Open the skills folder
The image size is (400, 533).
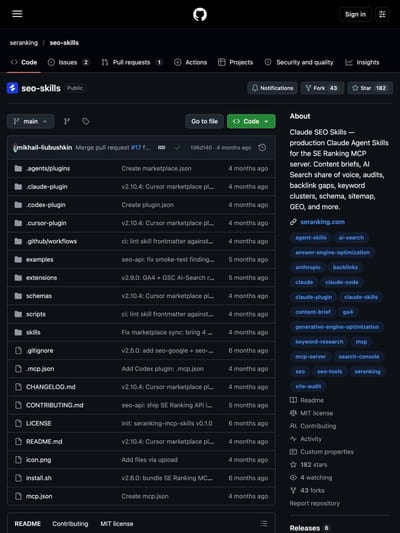(33, 332)
